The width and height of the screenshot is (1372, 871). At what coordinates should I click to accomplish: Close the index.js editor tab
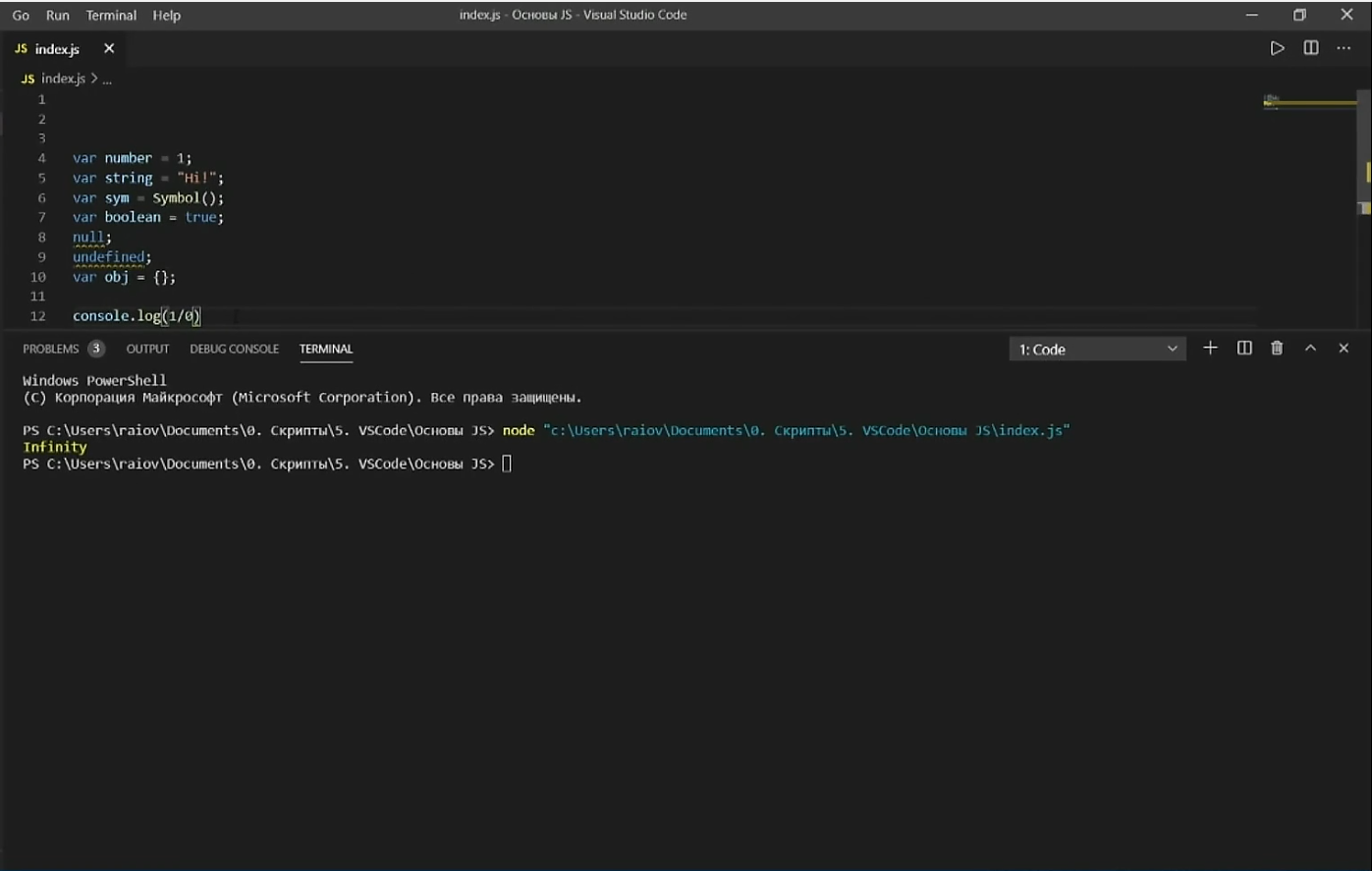pos(109,48)
